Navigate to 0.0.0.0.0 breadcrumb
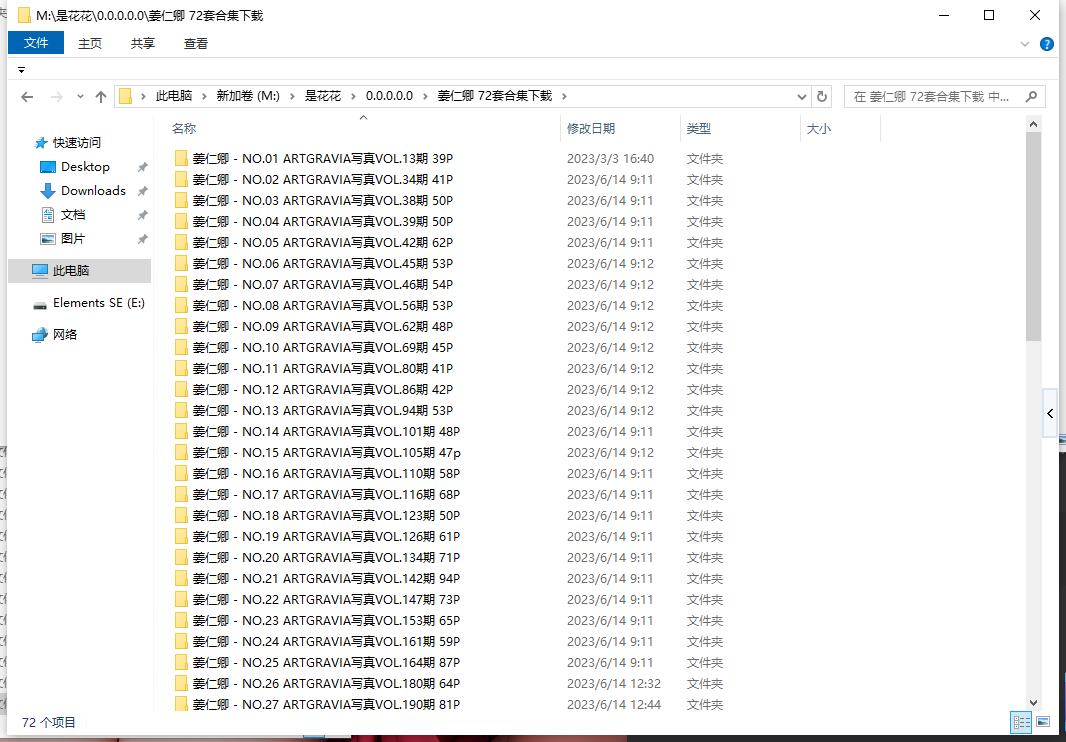Screen dimensions: 1066x742 [390, 97]
